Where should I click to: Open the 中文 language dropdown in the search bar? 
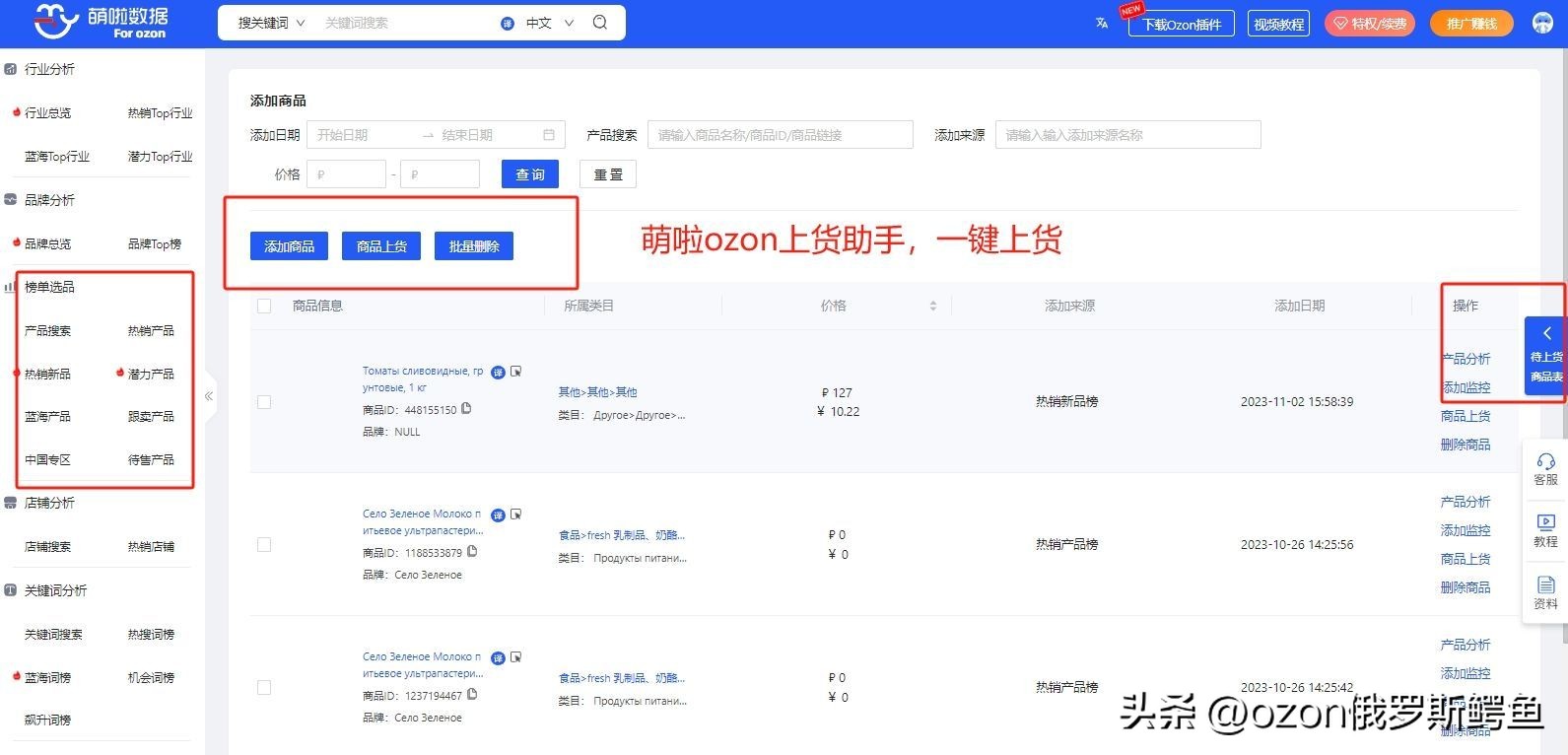click(550, 23)
